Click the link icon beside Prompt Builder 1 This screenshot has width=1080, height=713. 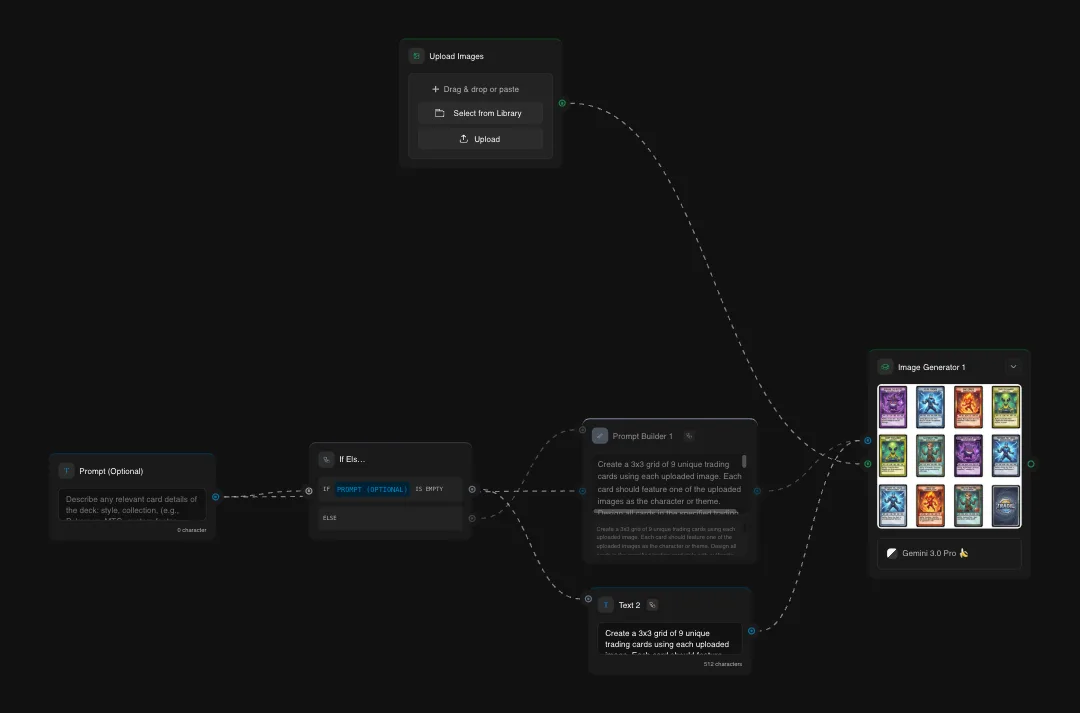click(x=688, y=436)
